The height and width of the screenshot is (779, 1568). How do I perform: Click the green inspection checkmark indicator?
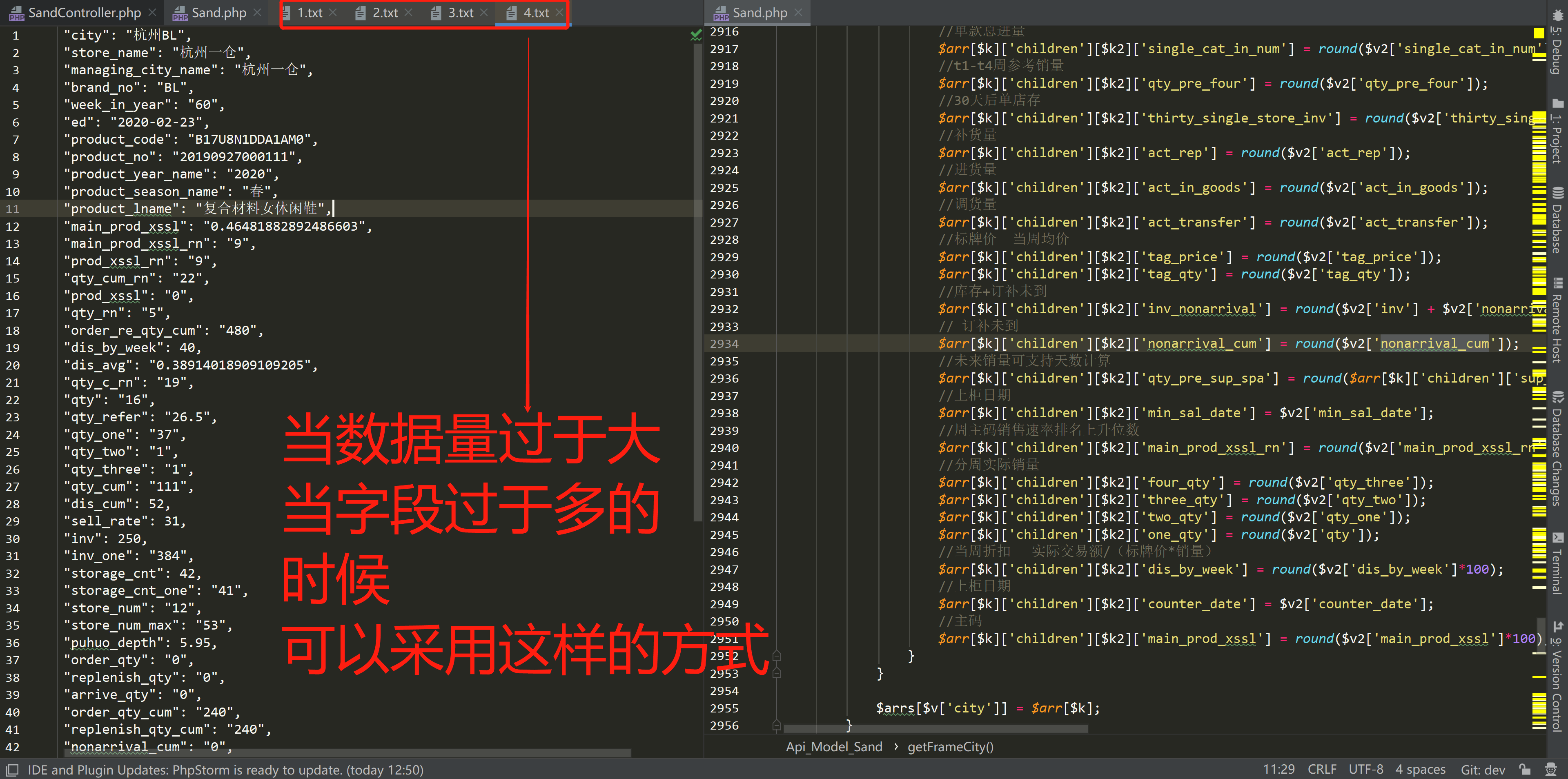696,35
